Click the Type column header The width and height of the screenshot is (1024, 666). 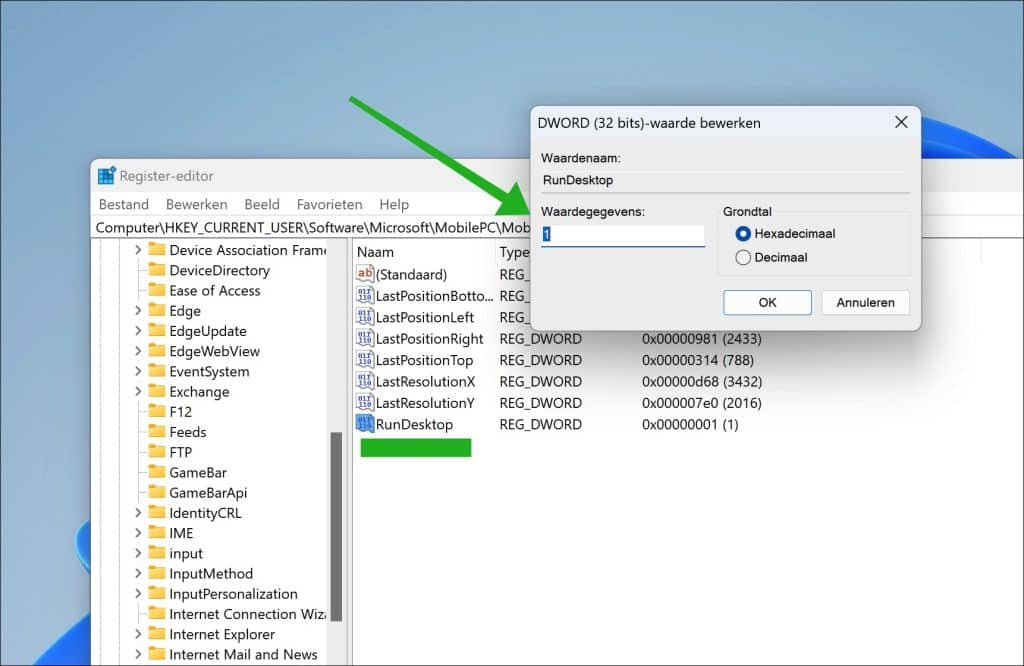tap(515, 252)
